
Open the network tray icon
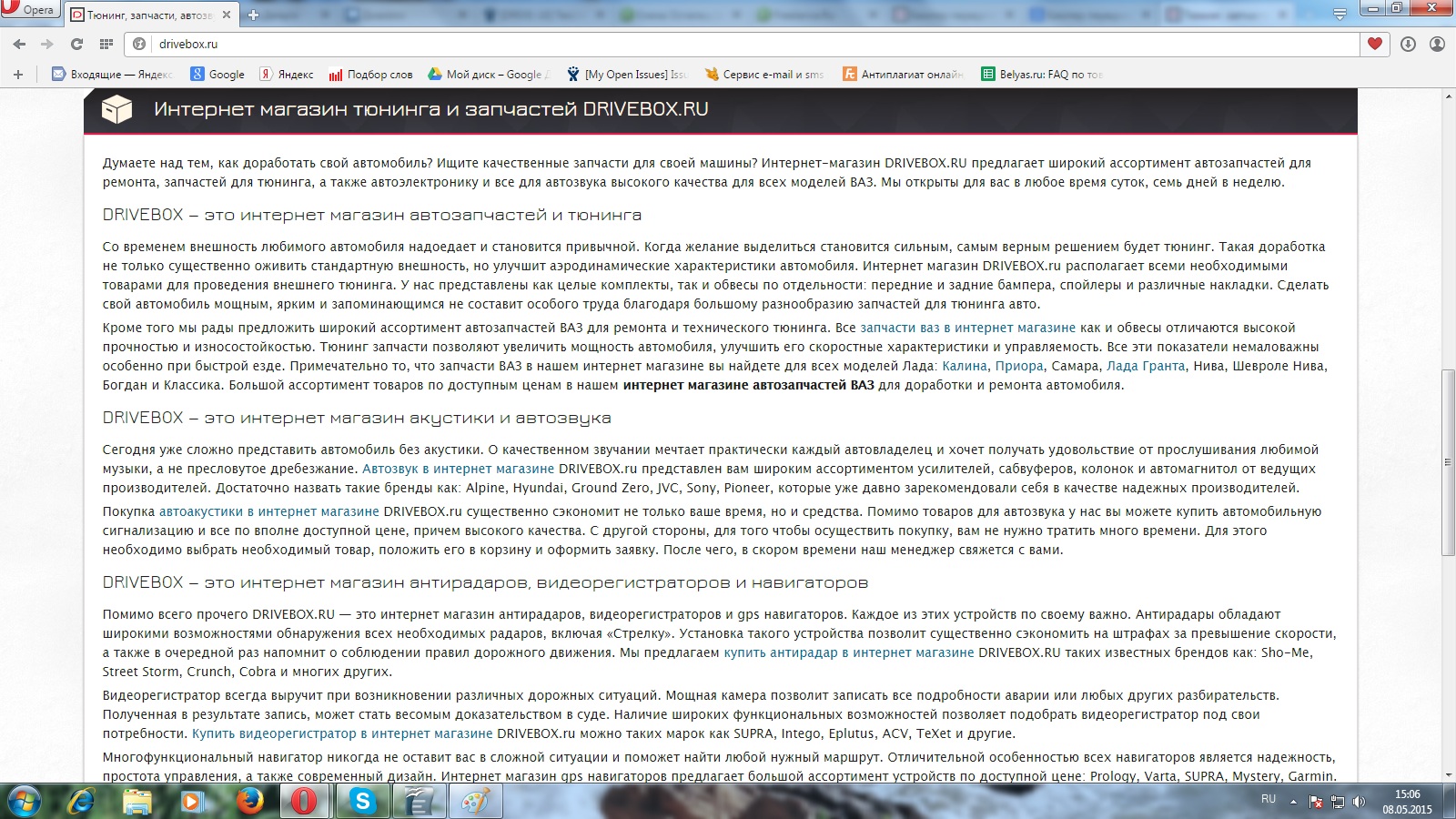1338,802
